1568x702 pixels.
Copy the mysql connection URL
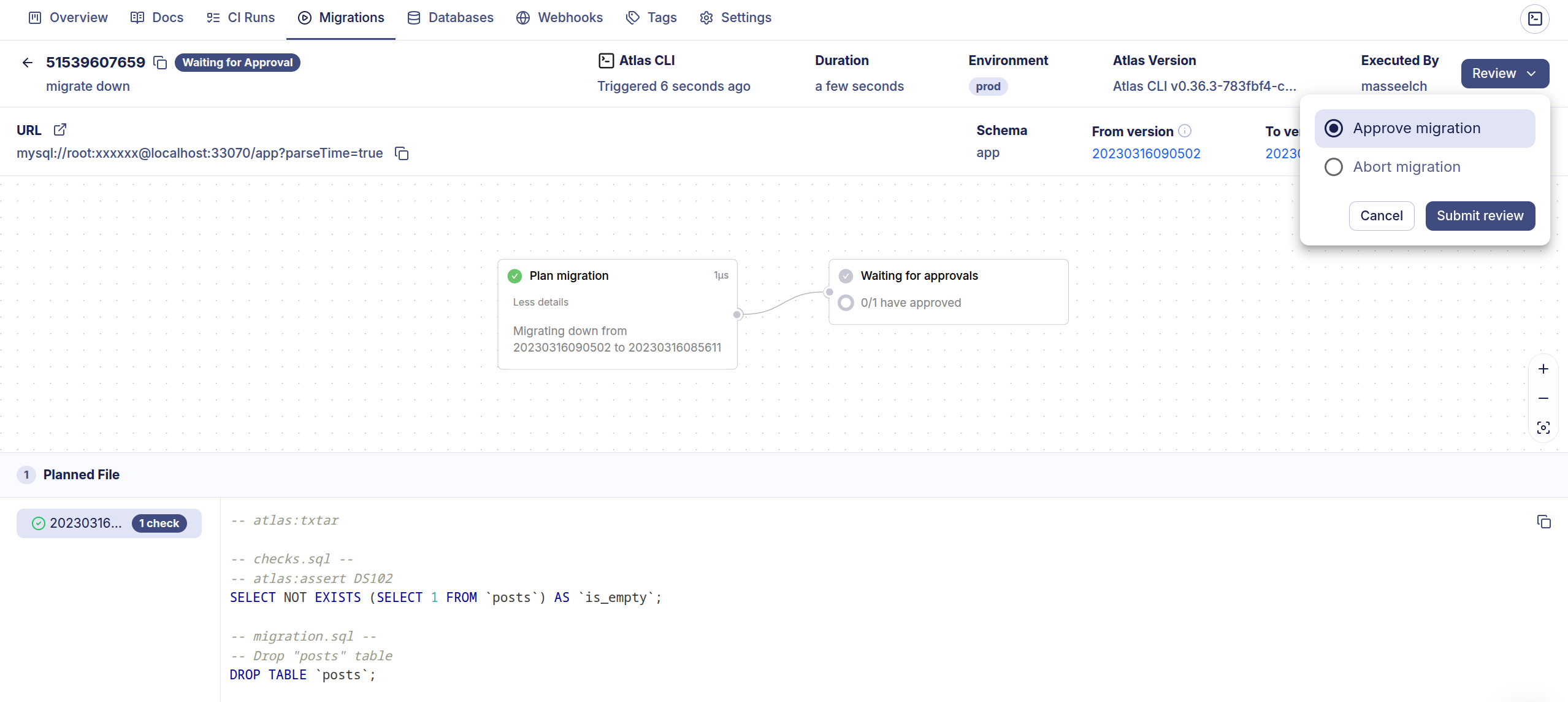tap(402, 153)
